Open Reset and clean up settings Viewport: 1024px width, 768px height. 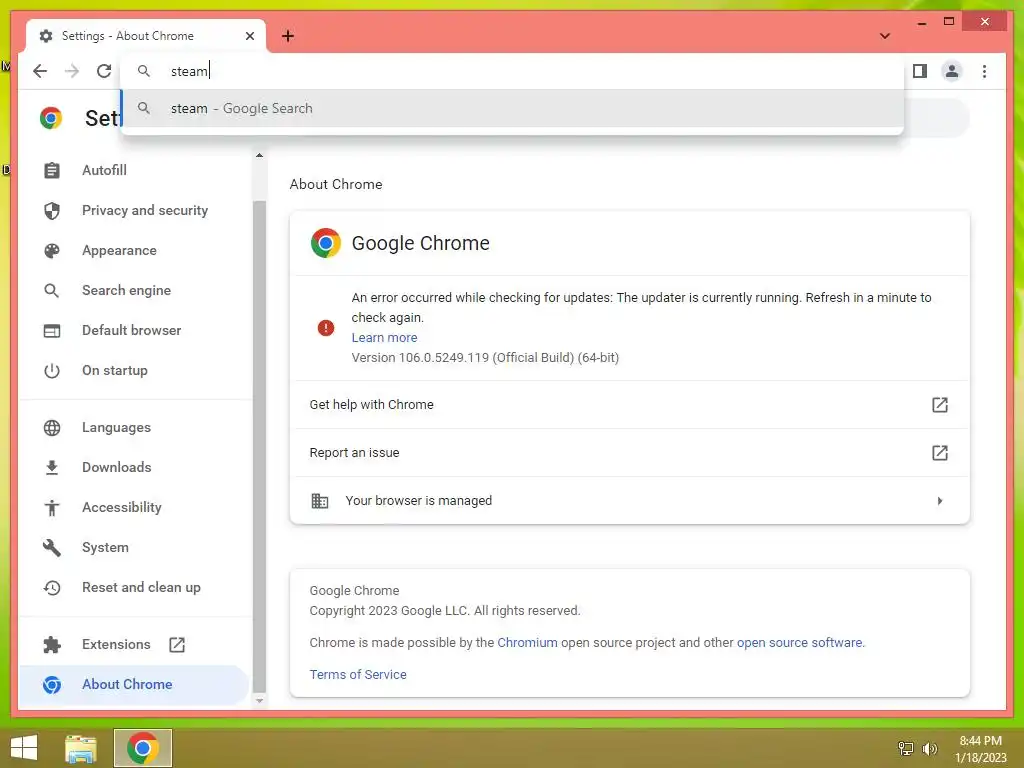coord(141,587)
